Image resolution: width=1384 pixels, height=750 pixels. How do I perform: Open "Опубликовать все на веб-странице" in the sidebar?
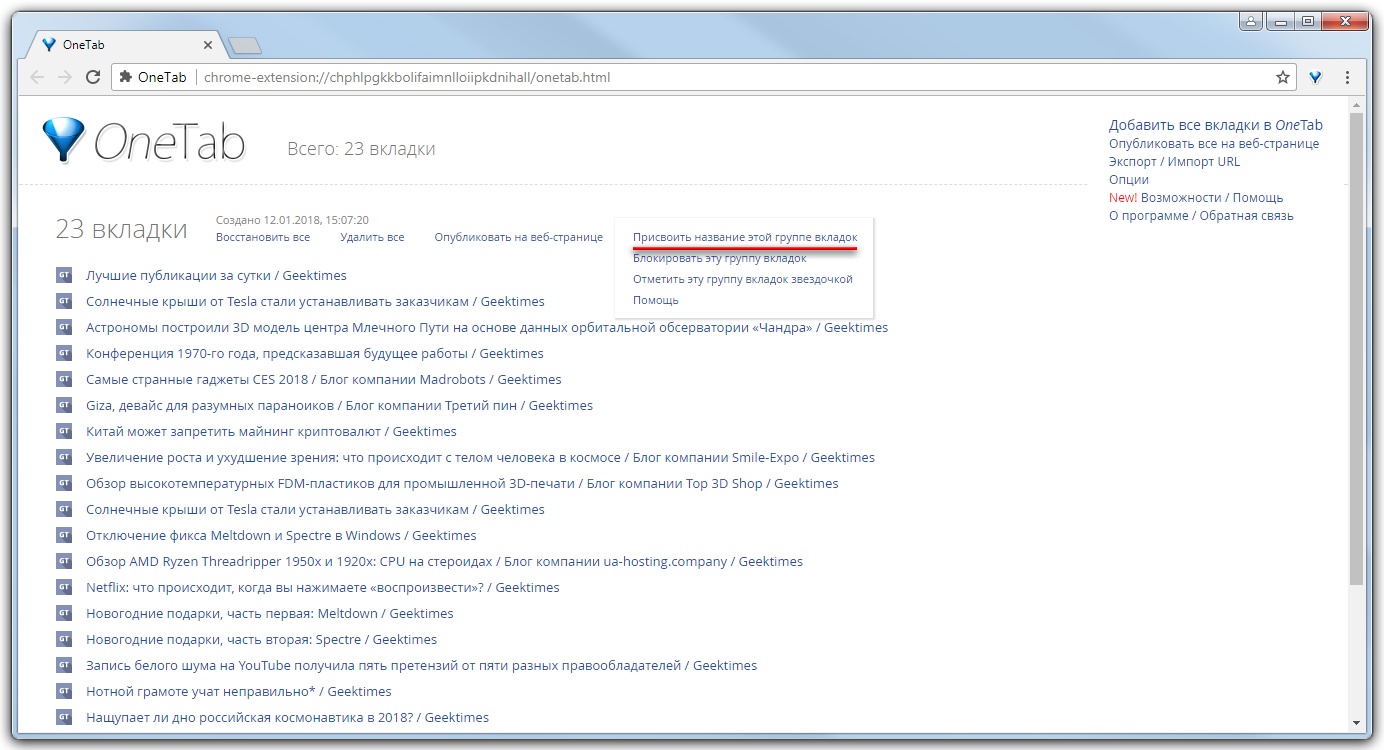pyautogui.click(x=1214, y=143)
